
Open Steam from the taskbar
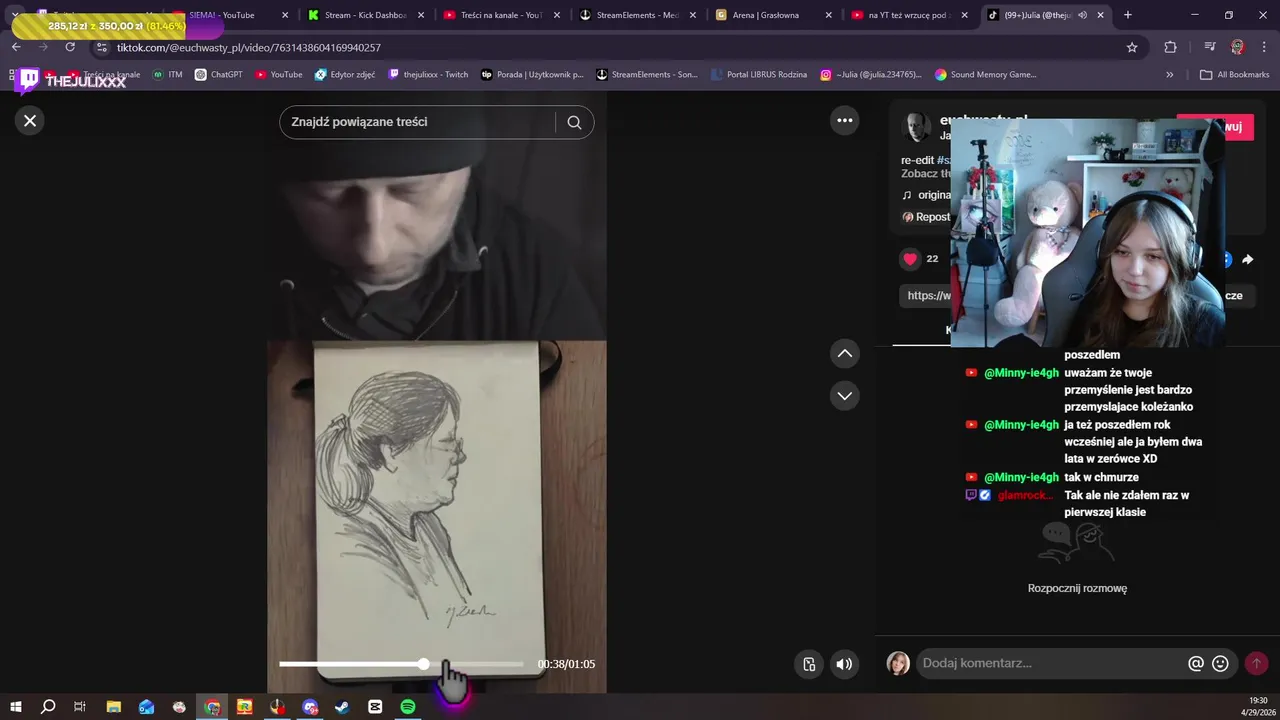tap(342, 706)
